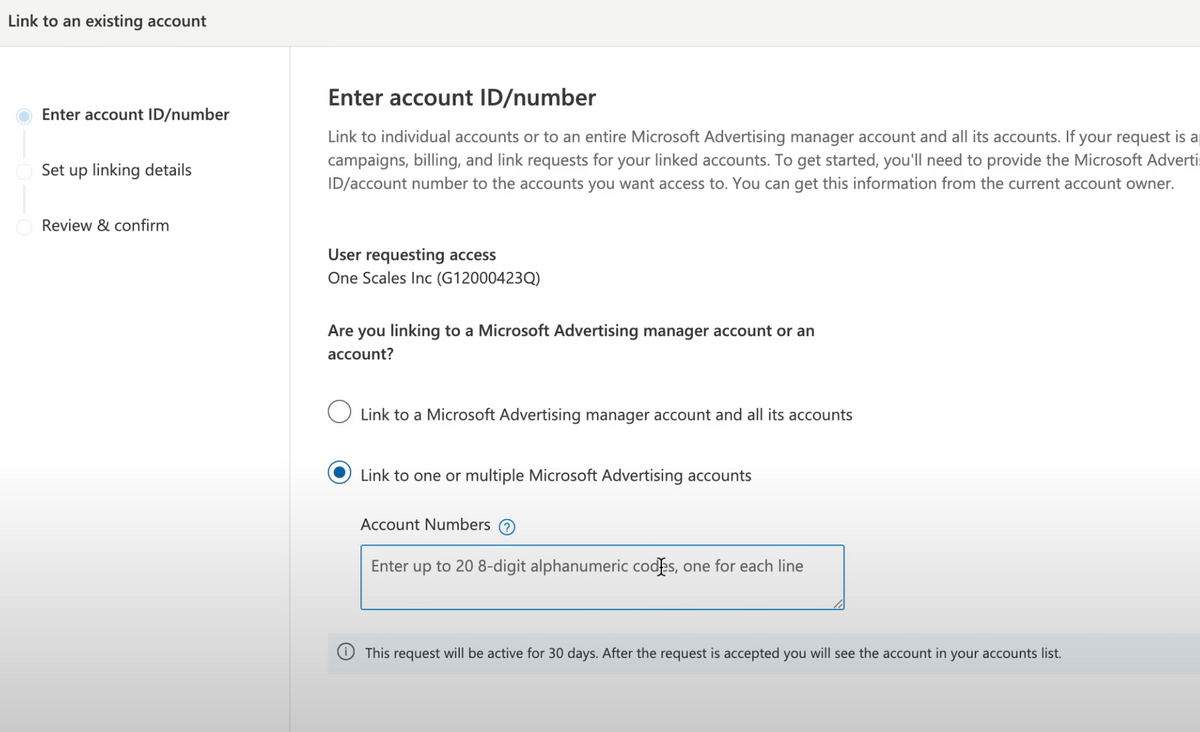The image size is (1200, 732).
Task: Click the Enter account ID/number sidebar entry
Action: tap(135, 114)
